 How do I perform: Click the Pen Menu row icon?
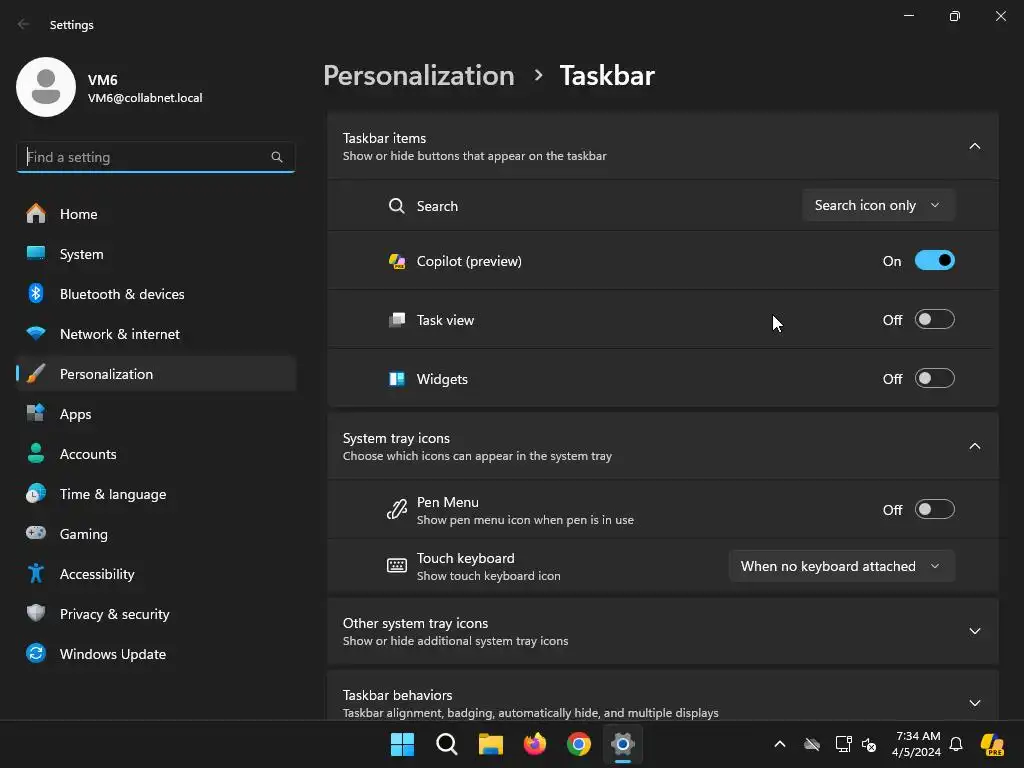[396, 509]
